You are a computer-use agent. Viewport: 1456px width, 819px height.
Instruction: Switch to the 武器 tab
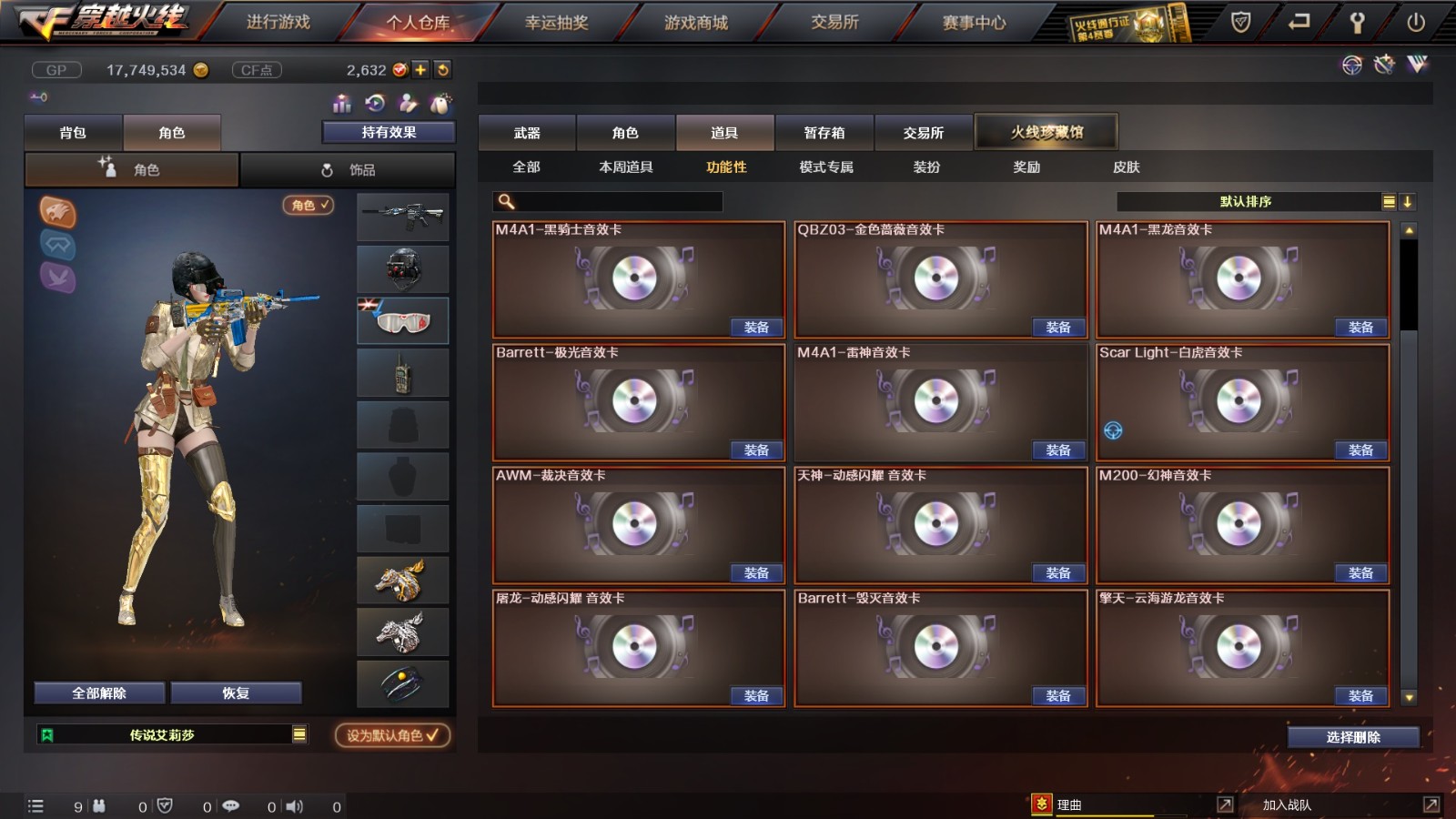pyautogui.click(x=527, y=133)
